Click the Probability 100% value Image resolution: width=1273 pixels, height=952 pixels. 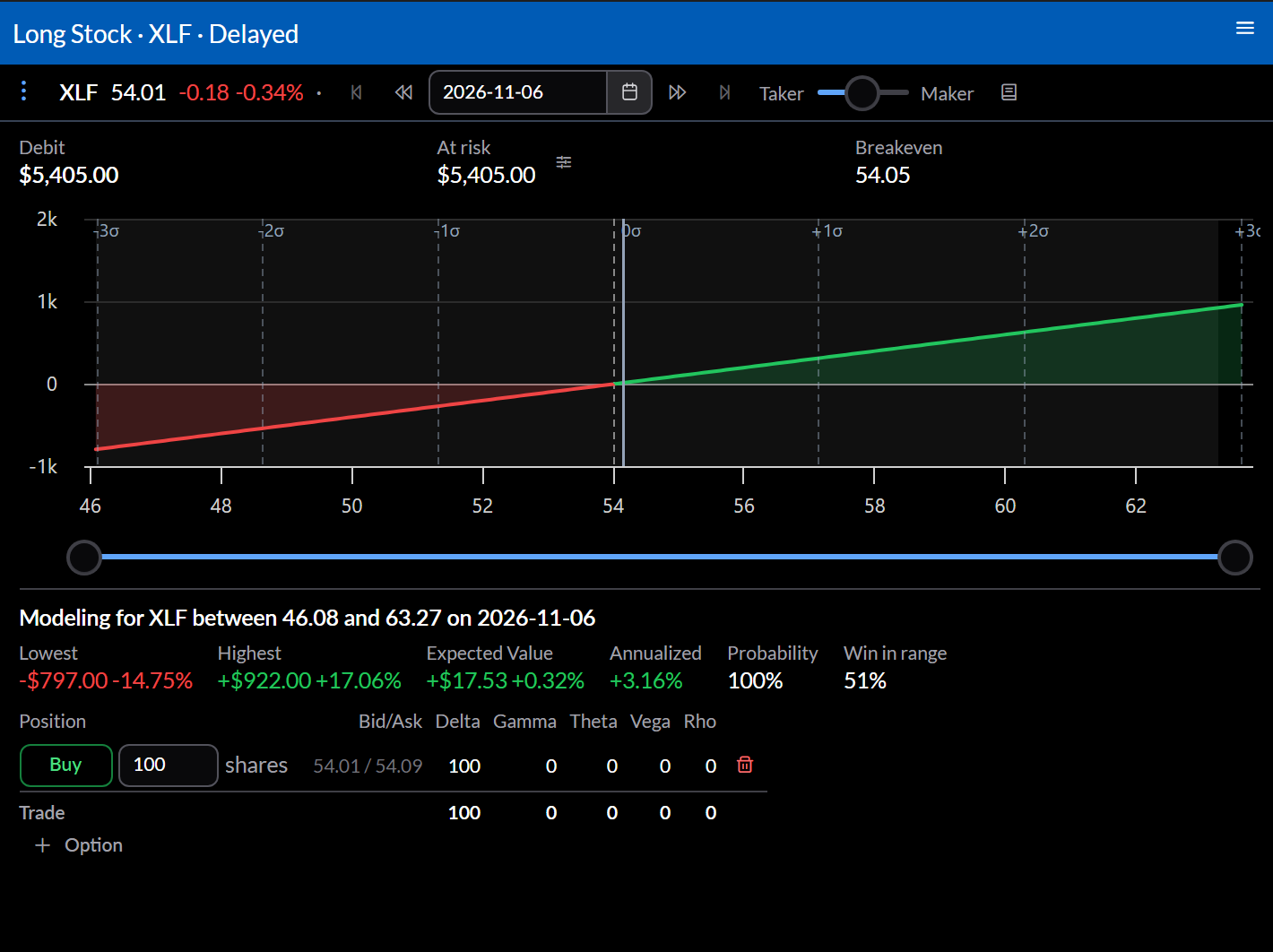(755, 680)
